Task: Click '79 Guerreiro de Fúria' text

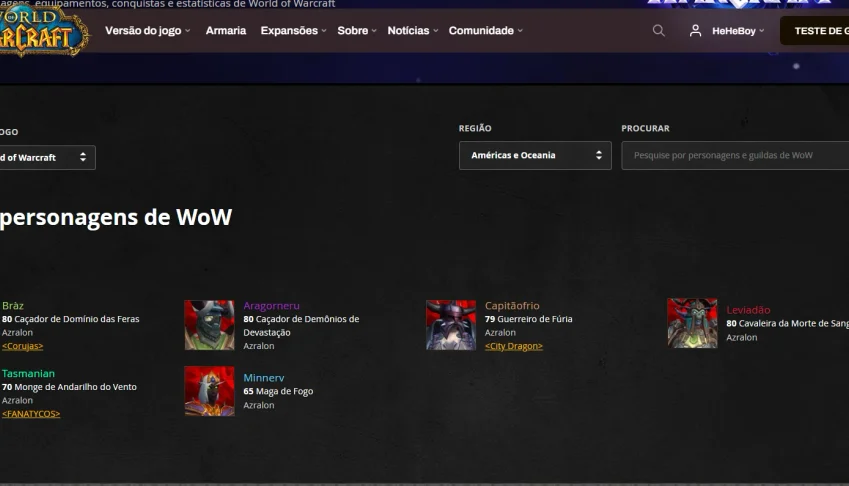Action: point(528,319)
